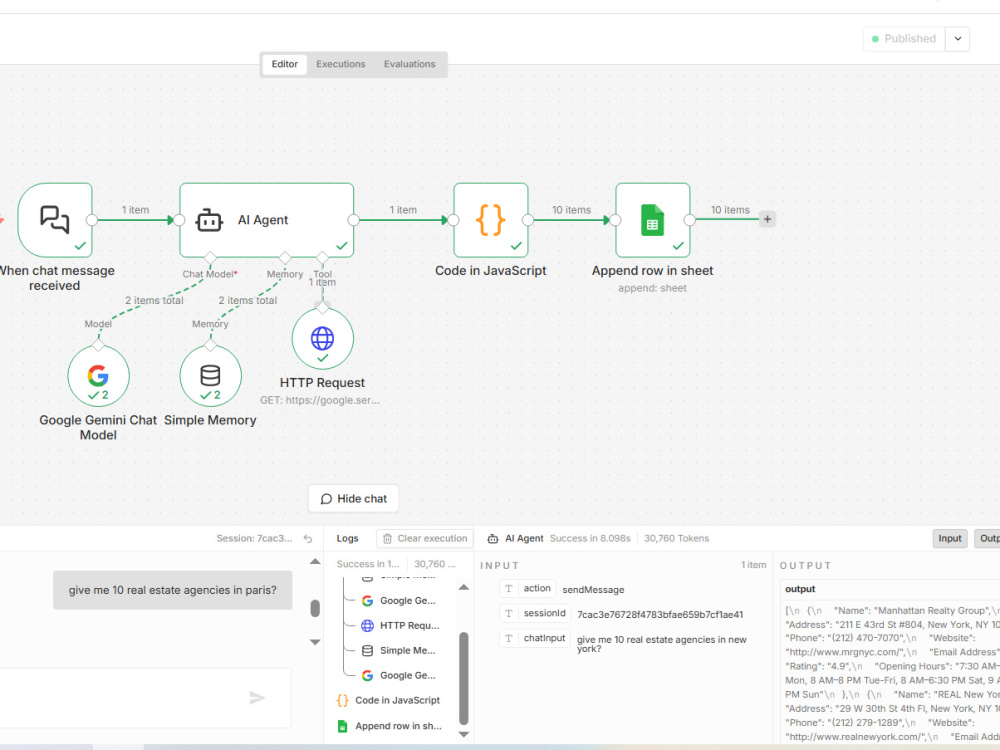Select the When chat message received node
The image size is (1000, 750).
coord(55,220)
